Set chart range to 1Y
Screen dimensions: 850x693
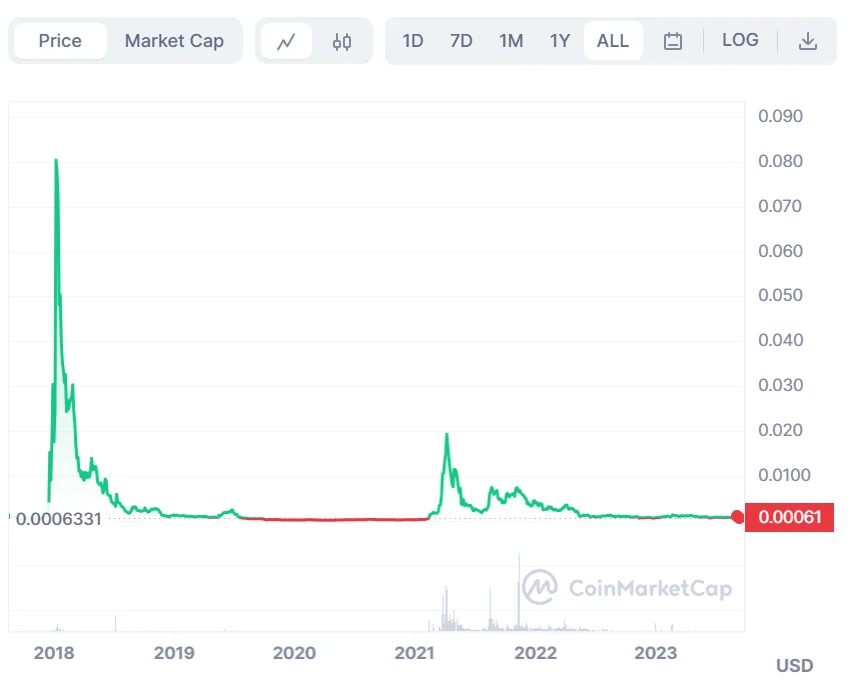(560, 41)
